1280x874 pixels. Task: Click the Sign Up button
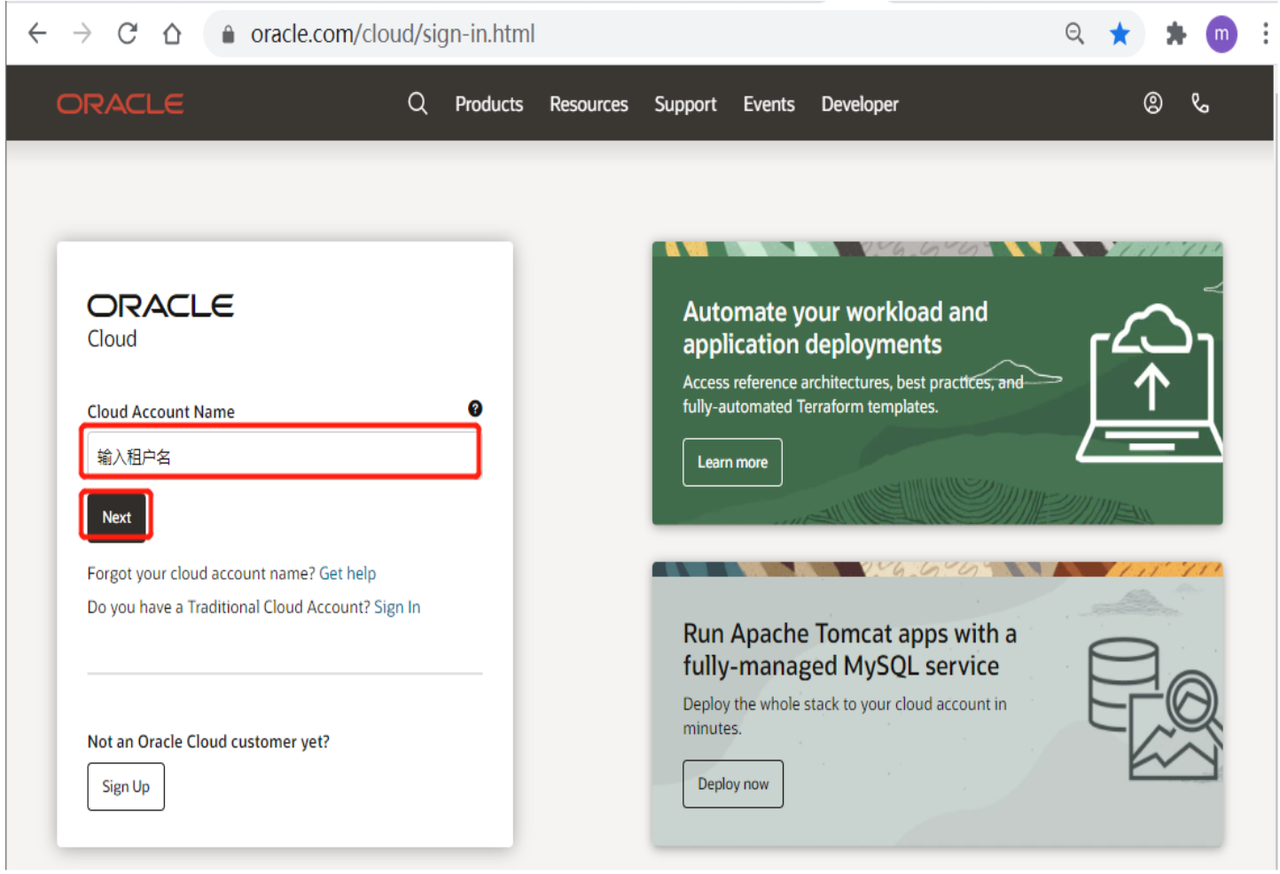(126, 786)
